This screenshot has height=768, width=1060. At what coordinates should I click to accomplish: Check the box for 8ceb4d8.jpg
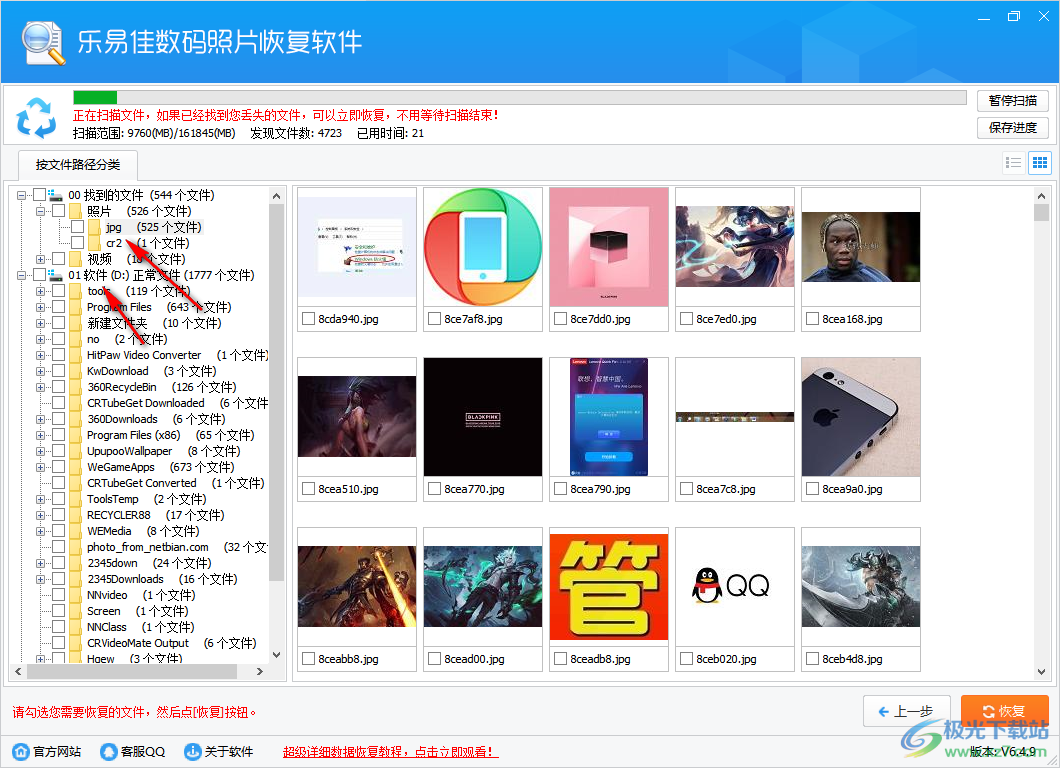click(812, 658)
